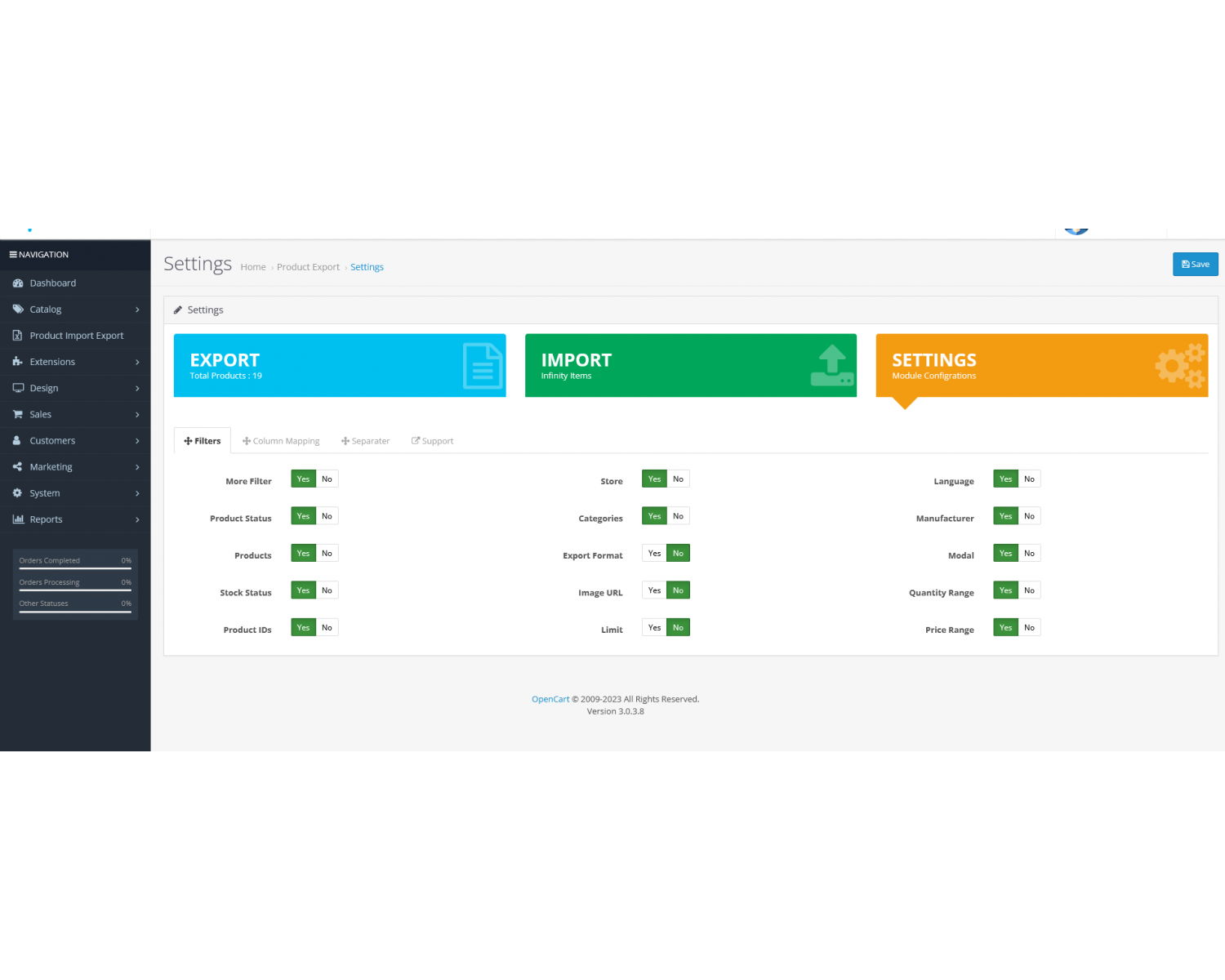1225x980 pixels.
Task: Click the Settings gears icon on orange banner
Action: (x=1178, y=365)
